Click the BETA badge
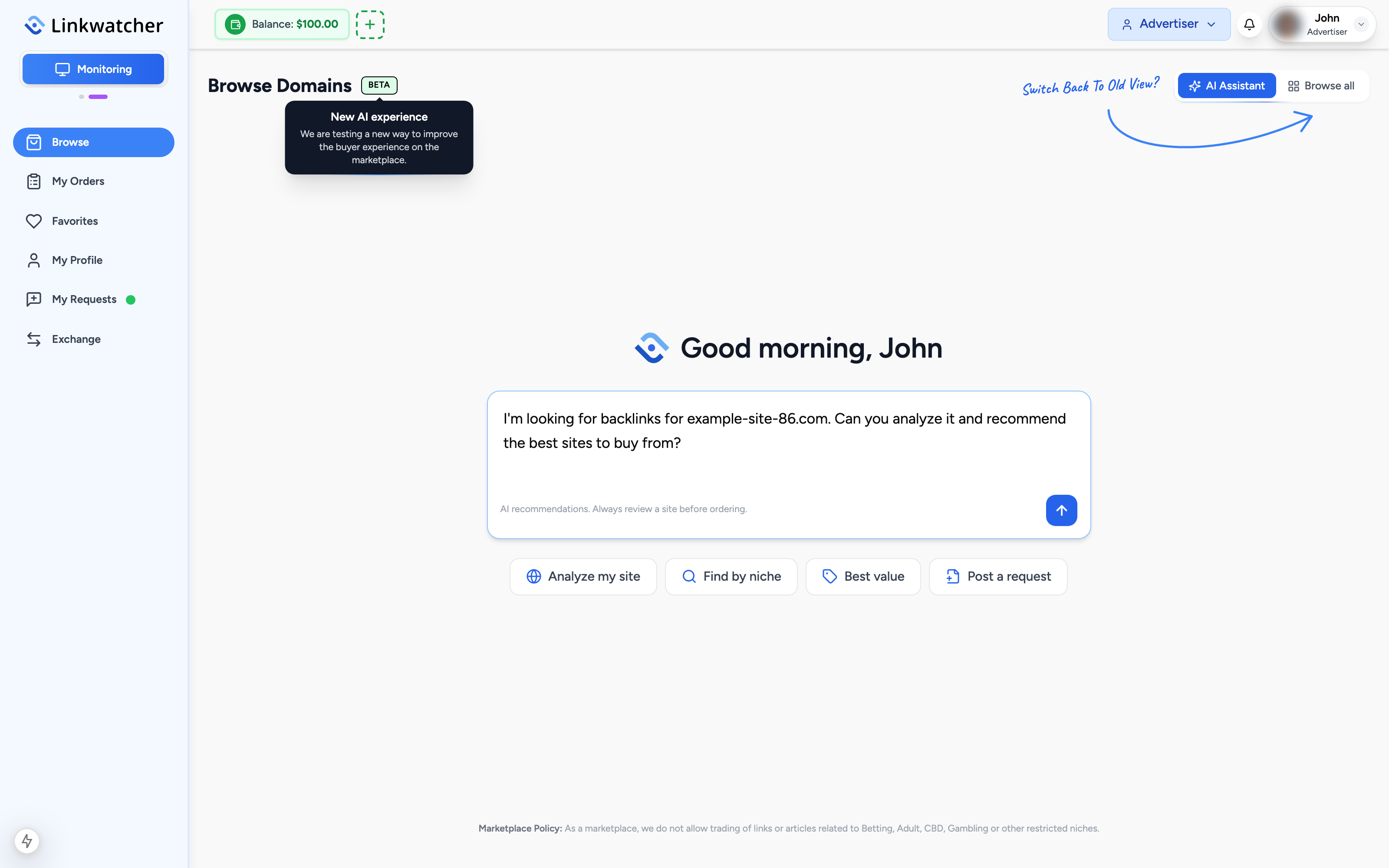The width and height of the screenshot is (1389, 868). (x=379, y=85)
